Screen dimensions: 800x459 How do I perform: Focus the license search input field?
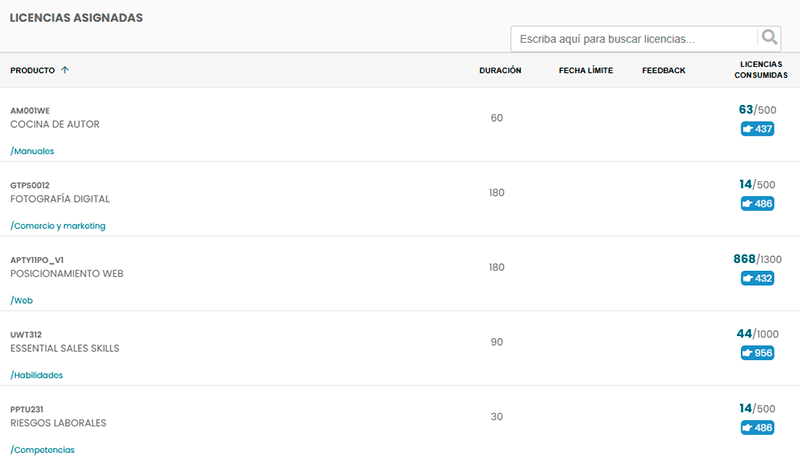[634, 39]
